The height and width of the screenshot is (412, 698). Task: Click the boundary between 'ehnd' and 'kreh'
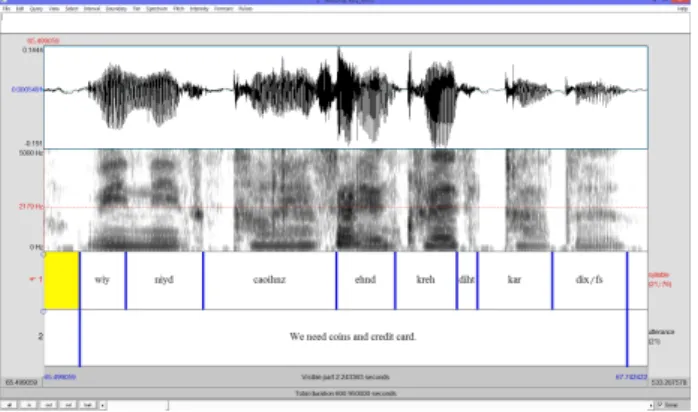click(395, 280)
